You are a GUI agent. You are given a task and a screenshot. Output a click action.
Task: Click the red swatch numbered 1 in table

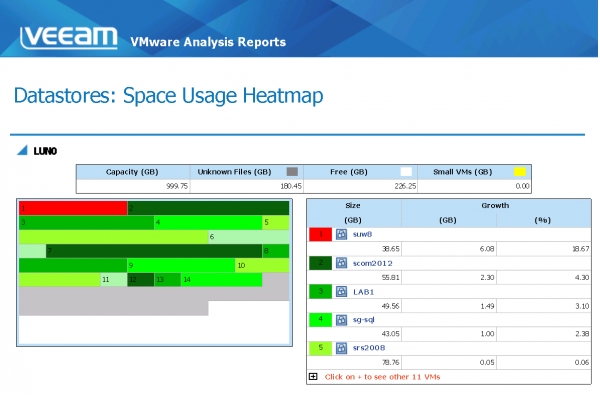[x=320, y=235]
